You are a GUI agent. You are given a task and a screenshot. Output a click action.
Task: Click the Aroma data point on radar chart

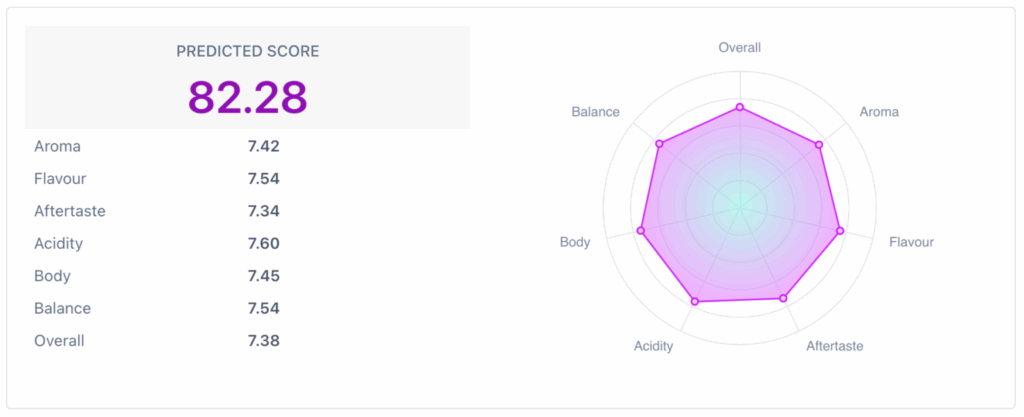[819, 144]
